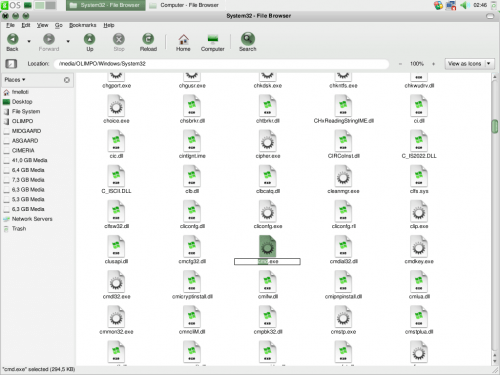Switch to System32 - File Browser taskbar window
This screenshot has height=375, width=500.
coord(105,5)
